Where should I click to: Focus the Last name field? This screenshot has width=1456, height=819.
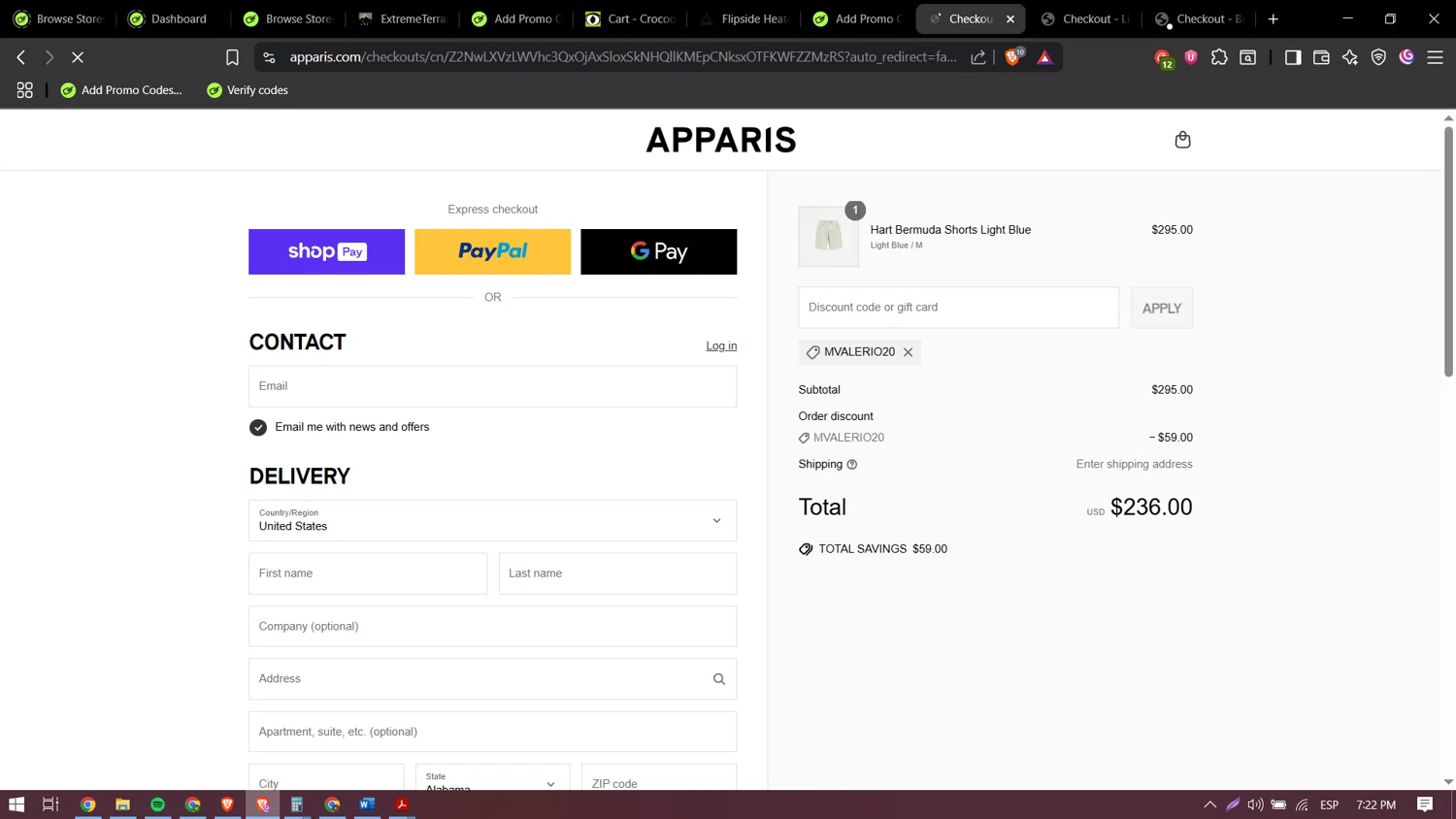(x=617, y=573)
